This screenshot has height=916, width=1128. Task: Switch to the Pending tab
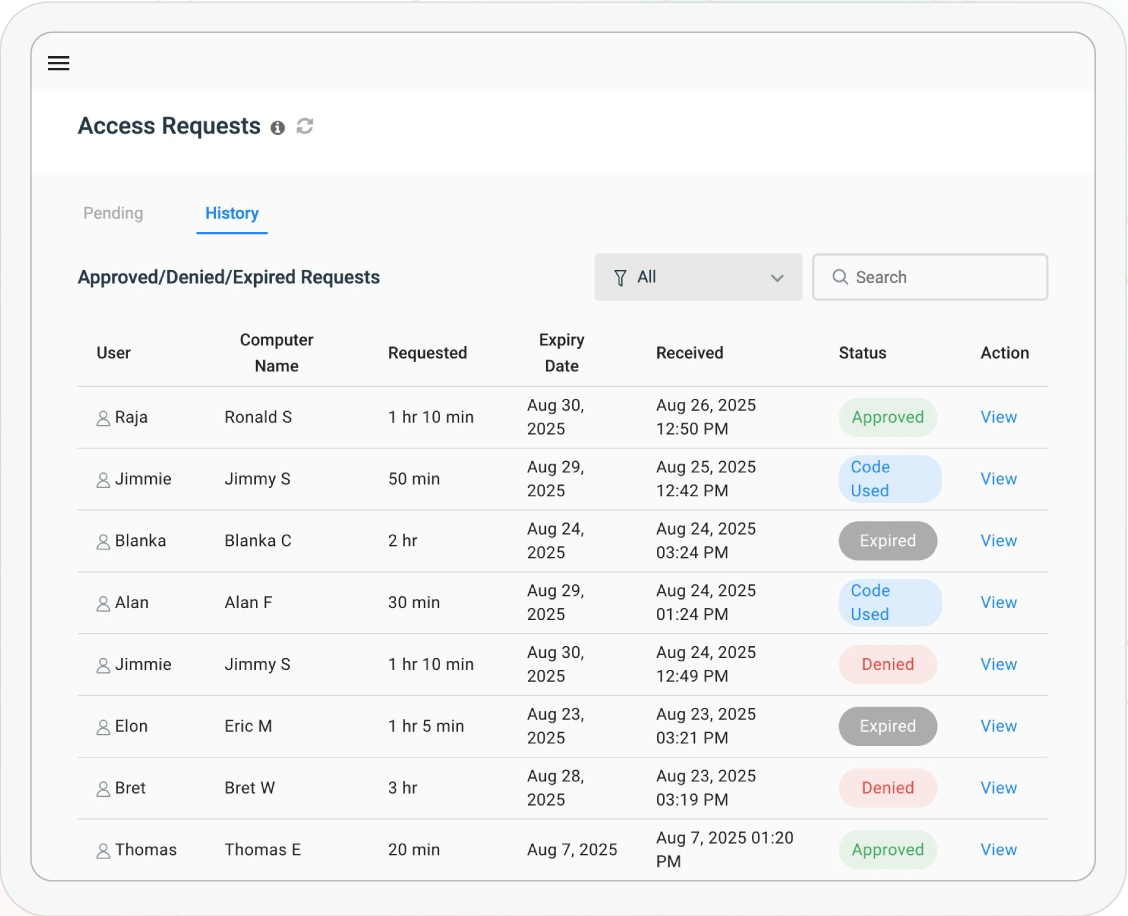(x=113, y=213)
